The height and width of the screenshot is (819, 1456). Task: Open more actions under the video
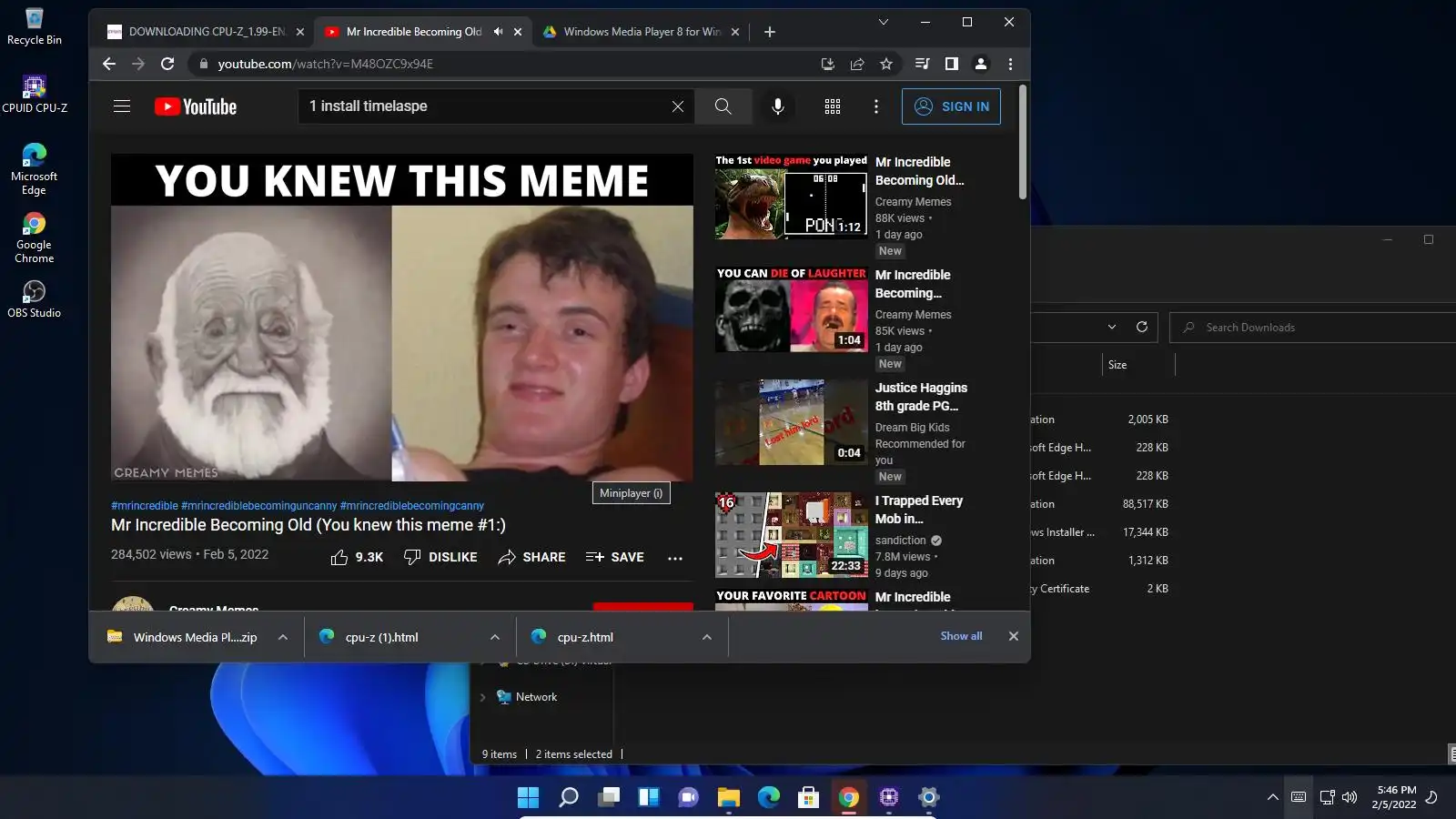pos(675,558)
